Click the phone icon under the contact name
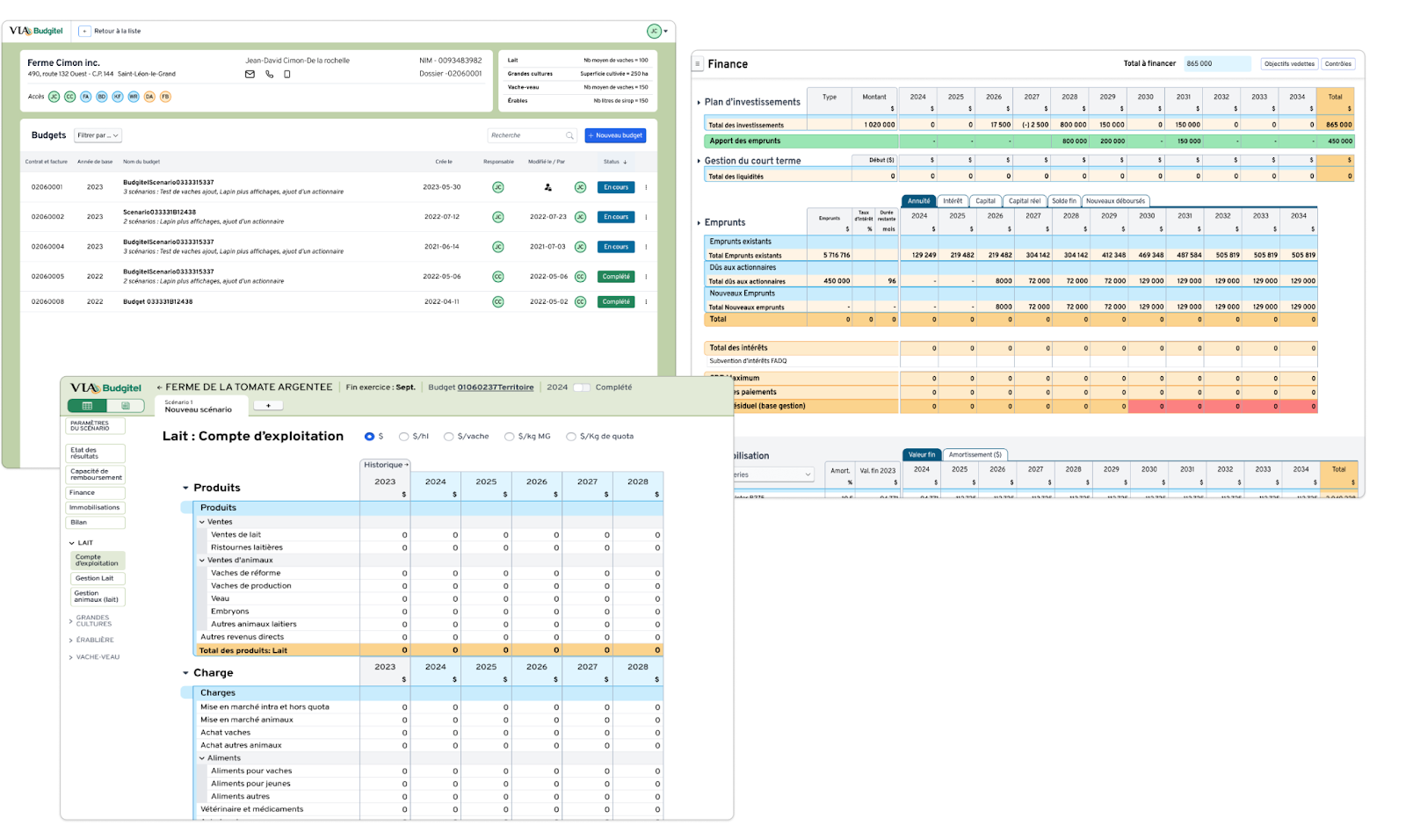The height and width of the screenshot is (840, 1406). 269,75
